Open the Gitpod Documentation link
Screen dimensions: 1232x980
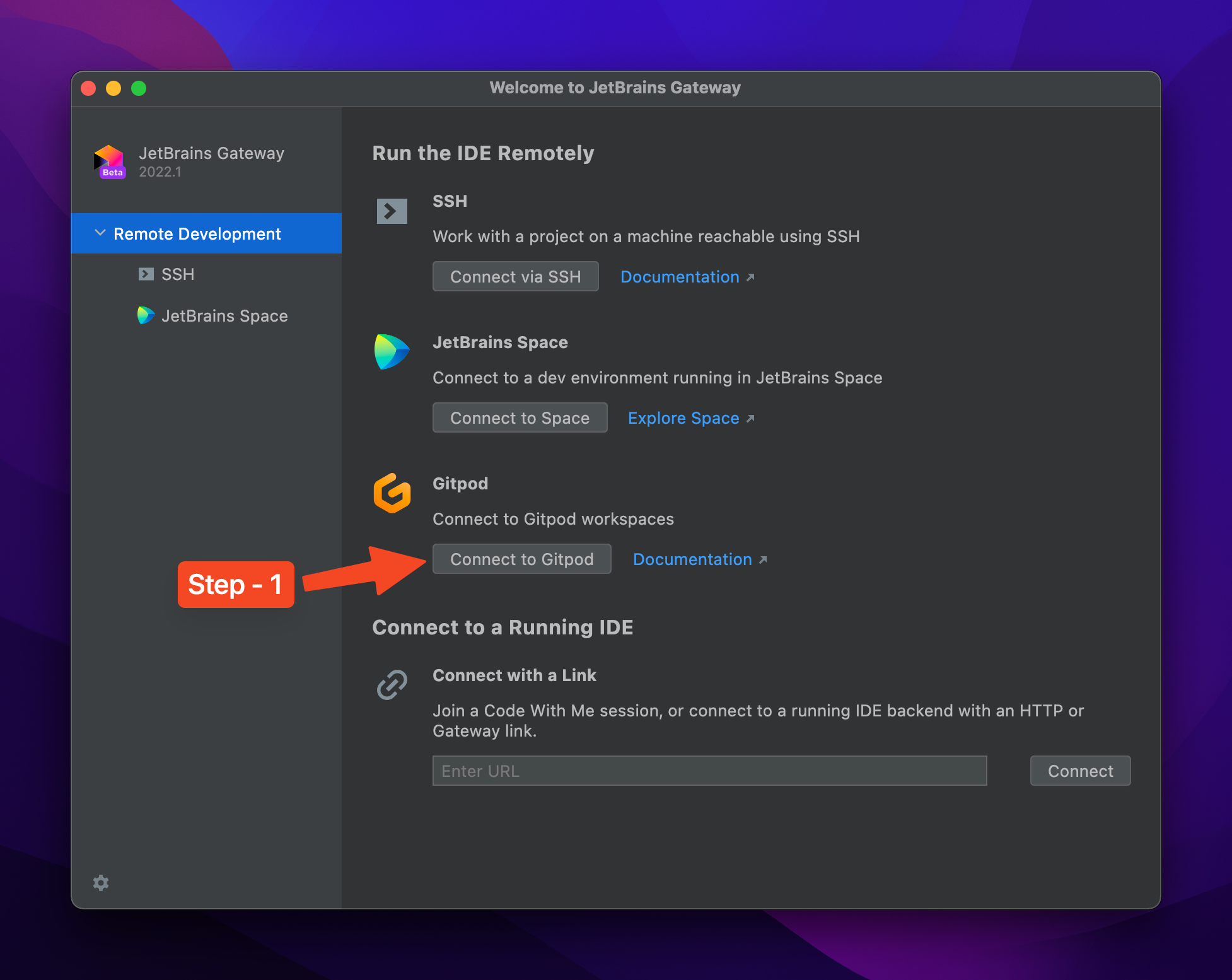pyautogui.click(x=700, y=559)
